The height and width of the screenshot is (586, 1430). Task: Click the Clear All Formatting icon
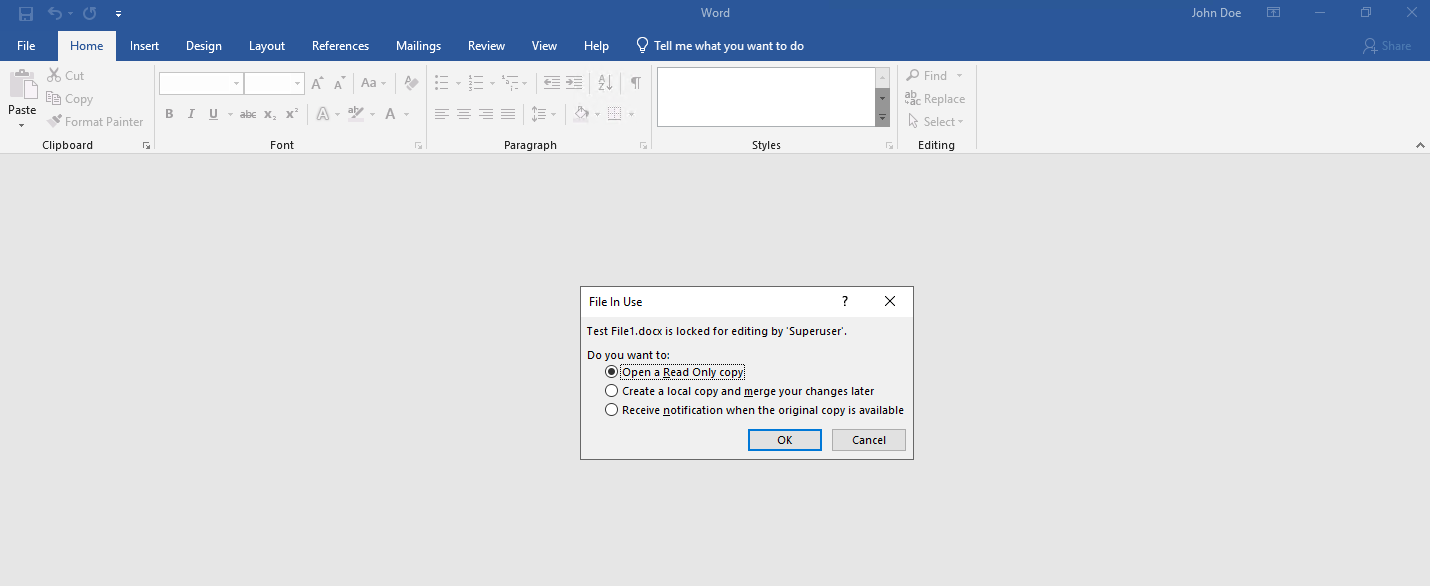410,83
